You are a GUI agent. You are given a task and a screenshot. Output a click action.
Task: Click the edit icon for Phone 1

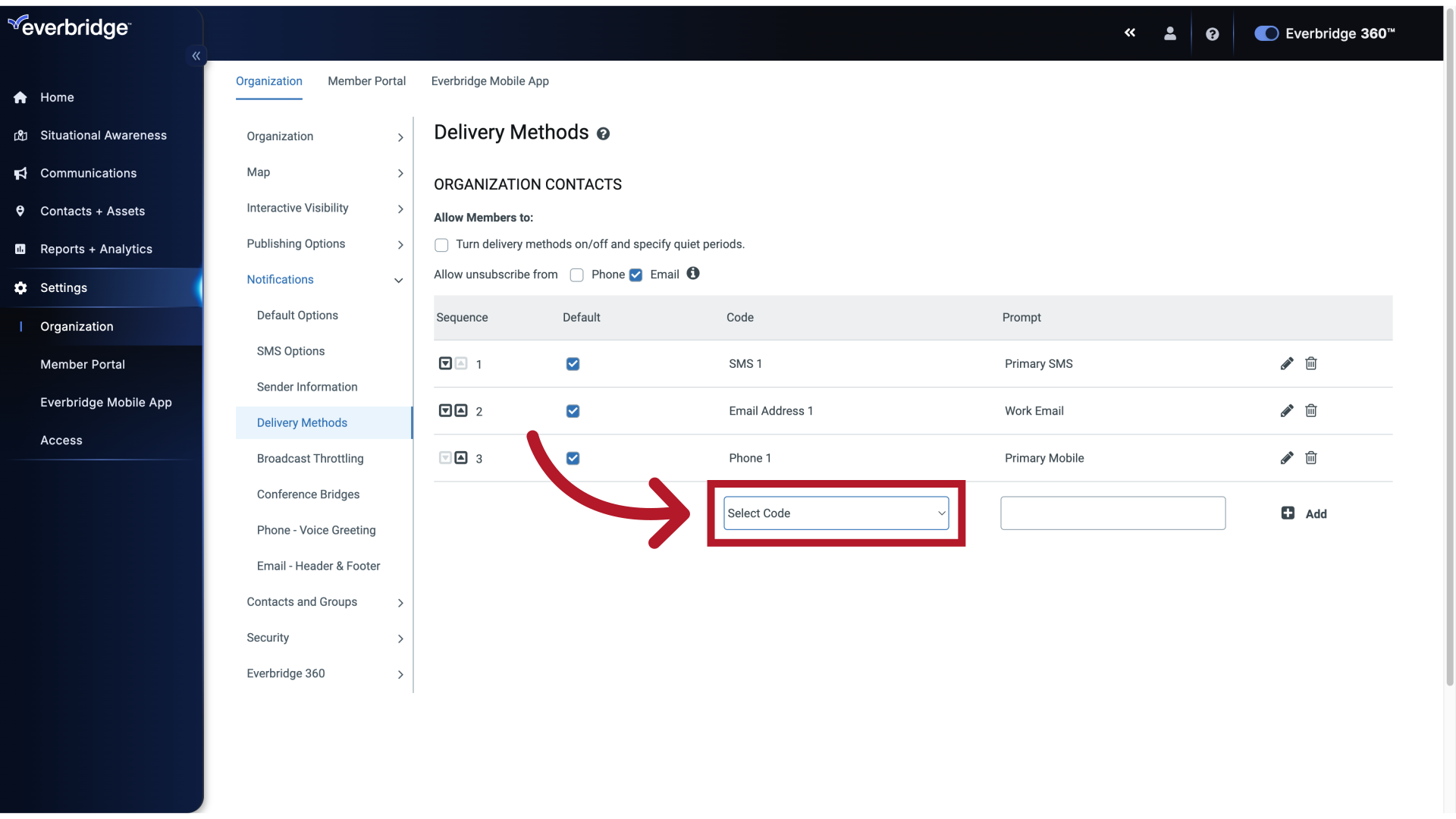coord(1287,458)
